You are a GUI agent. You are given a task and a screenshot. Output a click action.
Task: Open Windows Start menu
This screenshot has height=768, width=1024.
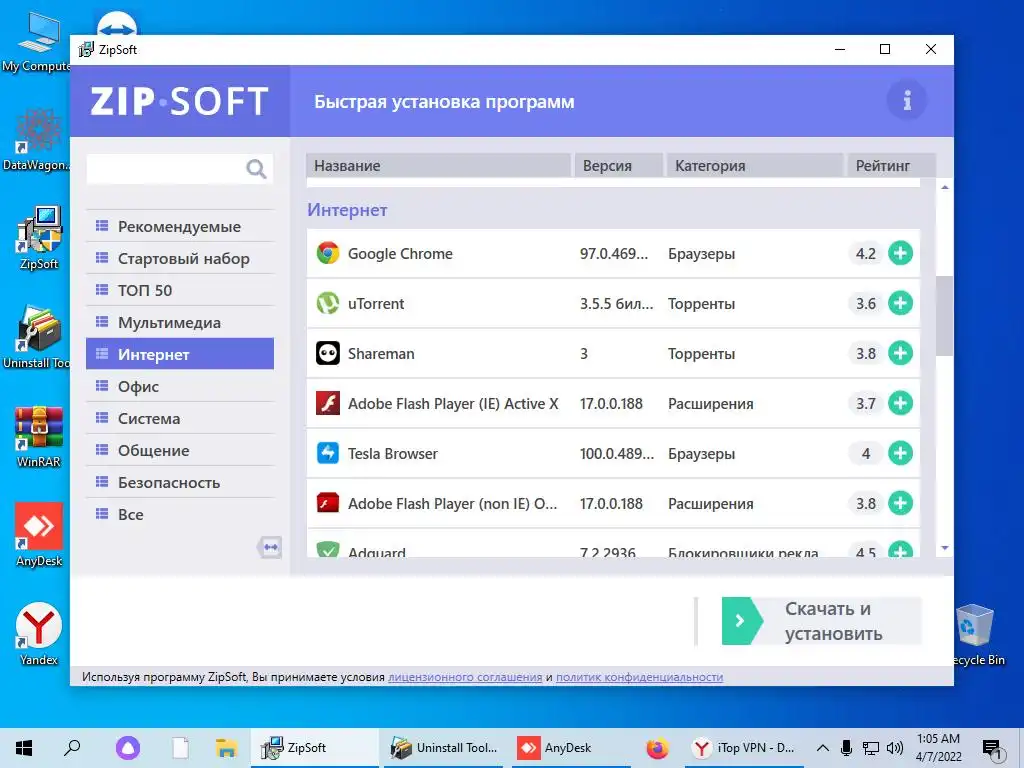click(24, 748)
